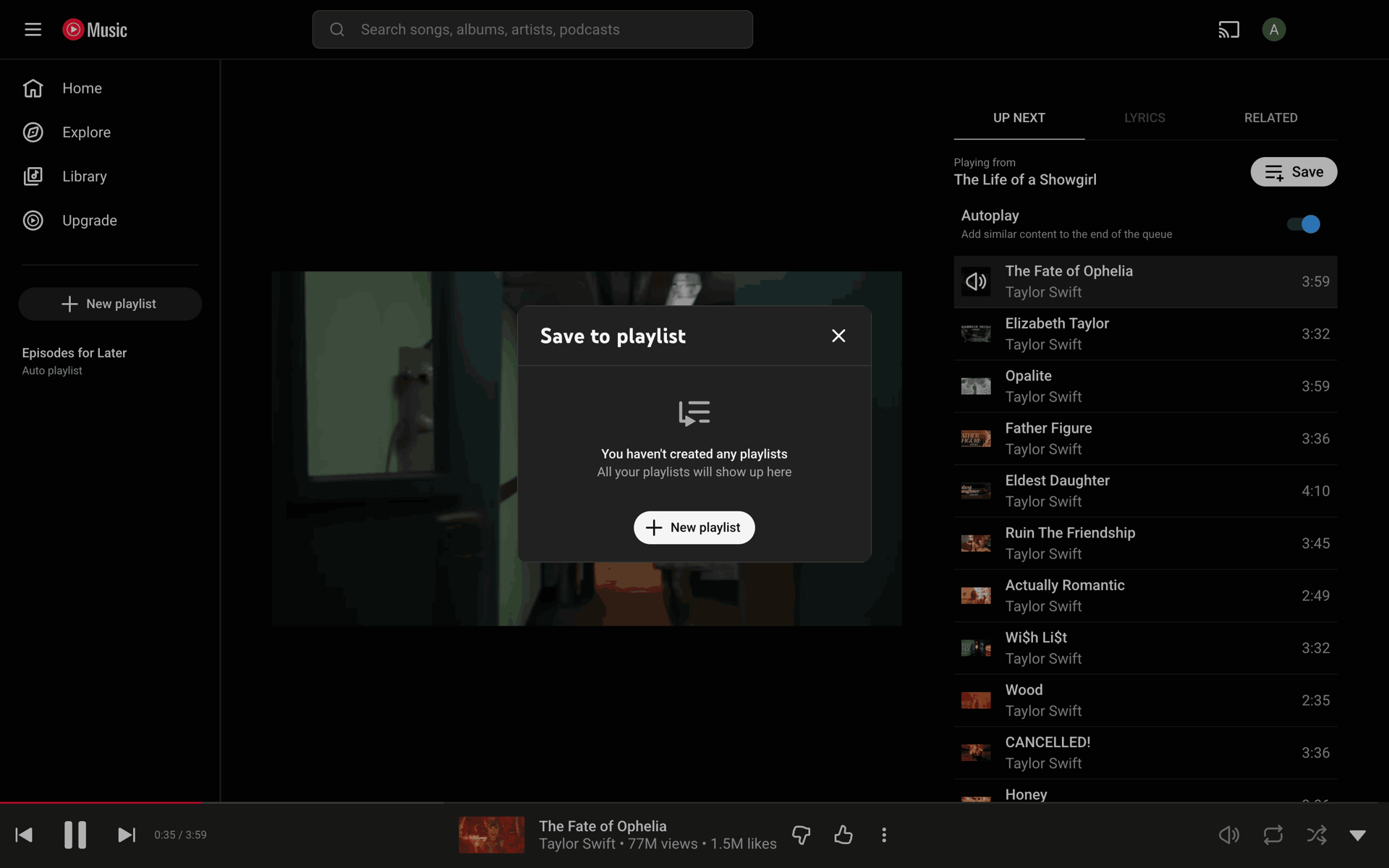Click the Wood thumbnail in queue
This screenshot has height=868, width=1389.
pos(976,700)
